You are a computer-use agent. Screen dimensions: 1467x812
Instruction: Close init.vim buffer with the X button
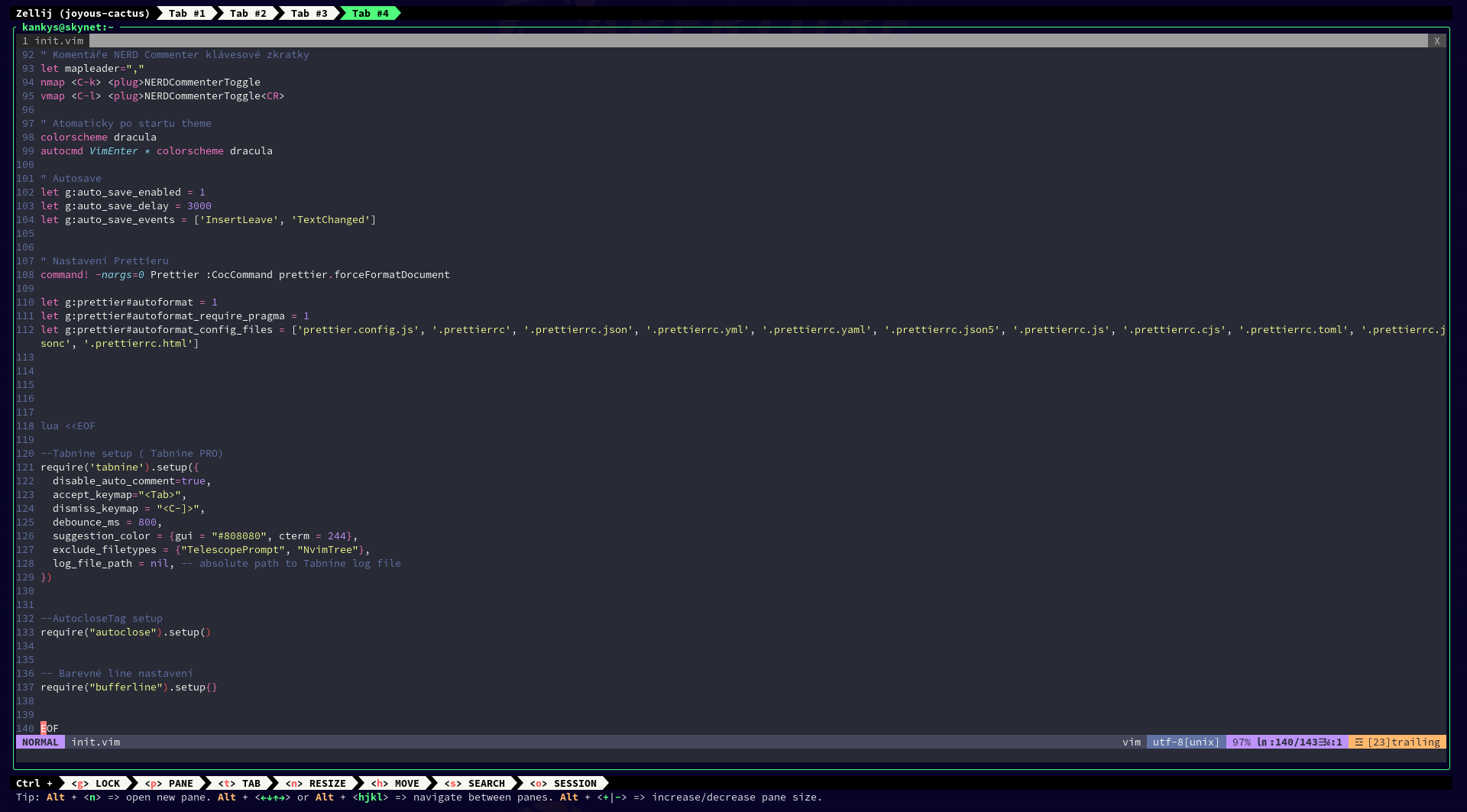1439,40
